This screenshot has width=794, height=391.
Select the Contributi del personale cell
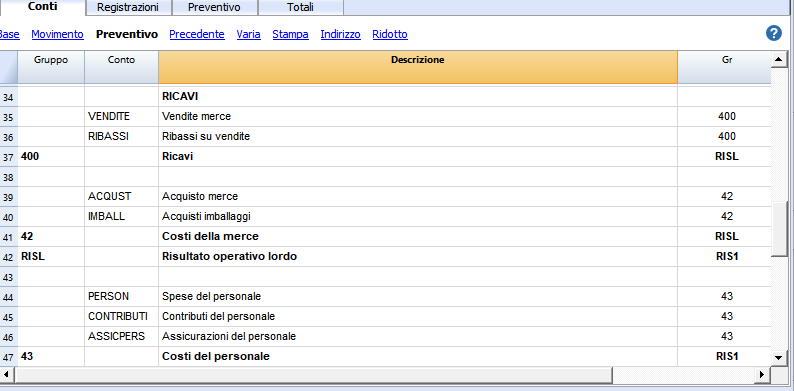point(418,317)
